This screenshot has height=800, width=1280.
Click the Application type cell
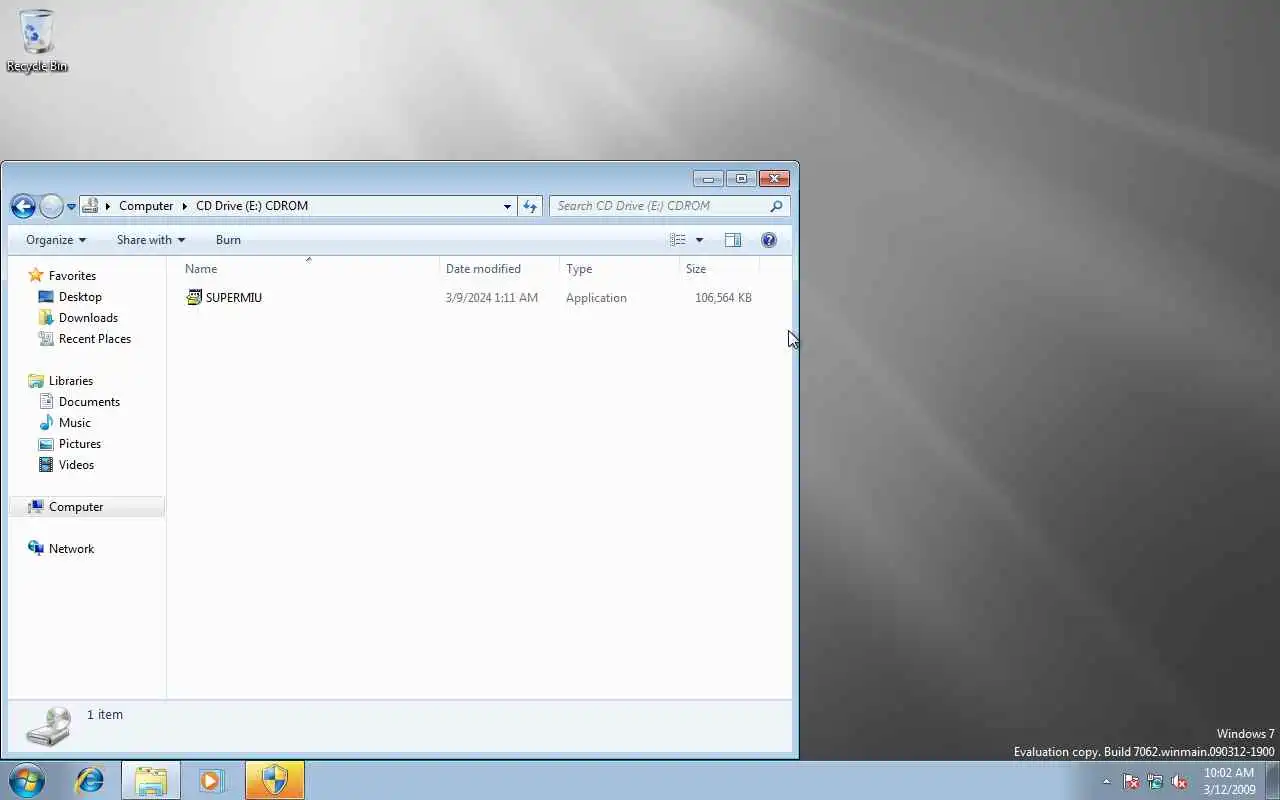(x=596, y=298)
